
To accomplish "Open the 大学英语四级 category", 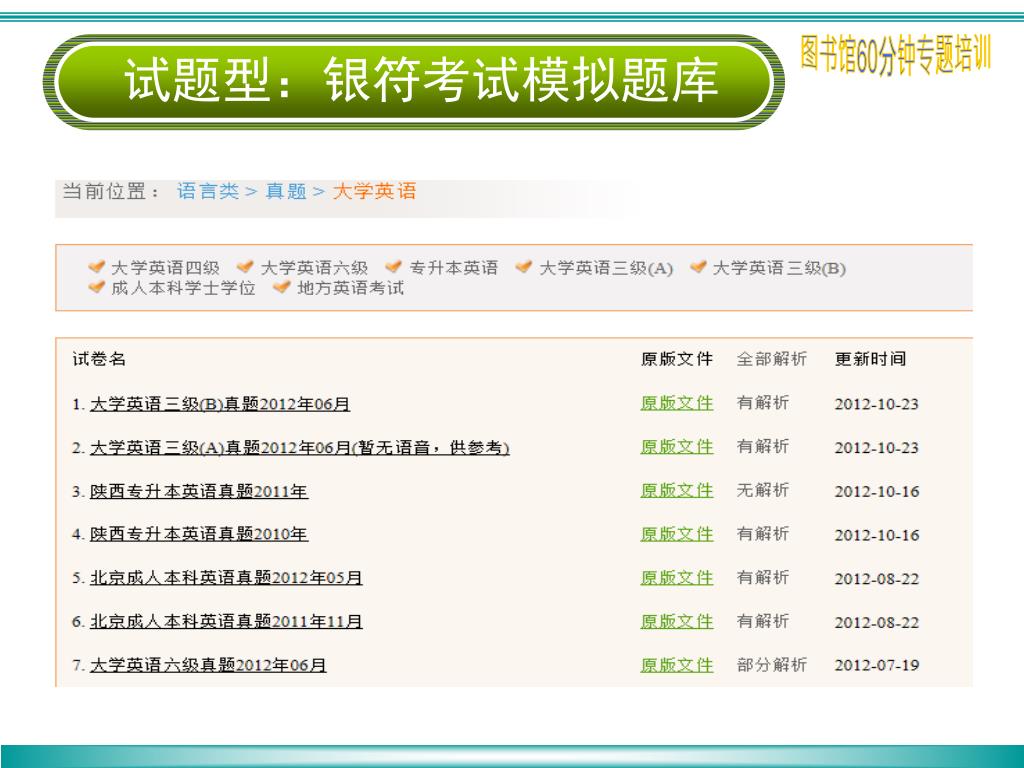I will click(165, 268).
